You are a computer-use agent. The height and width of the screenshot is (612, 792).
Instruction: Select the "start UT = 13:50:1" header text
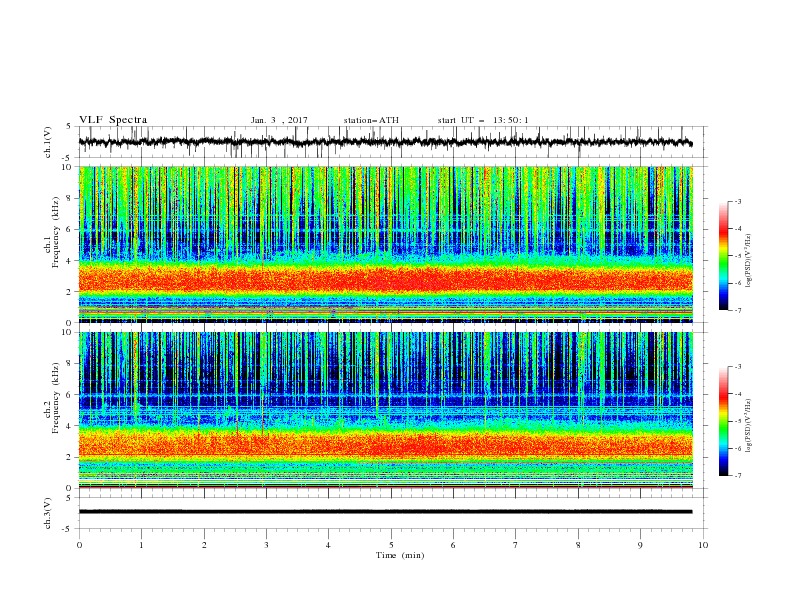[x=483, y=120]
